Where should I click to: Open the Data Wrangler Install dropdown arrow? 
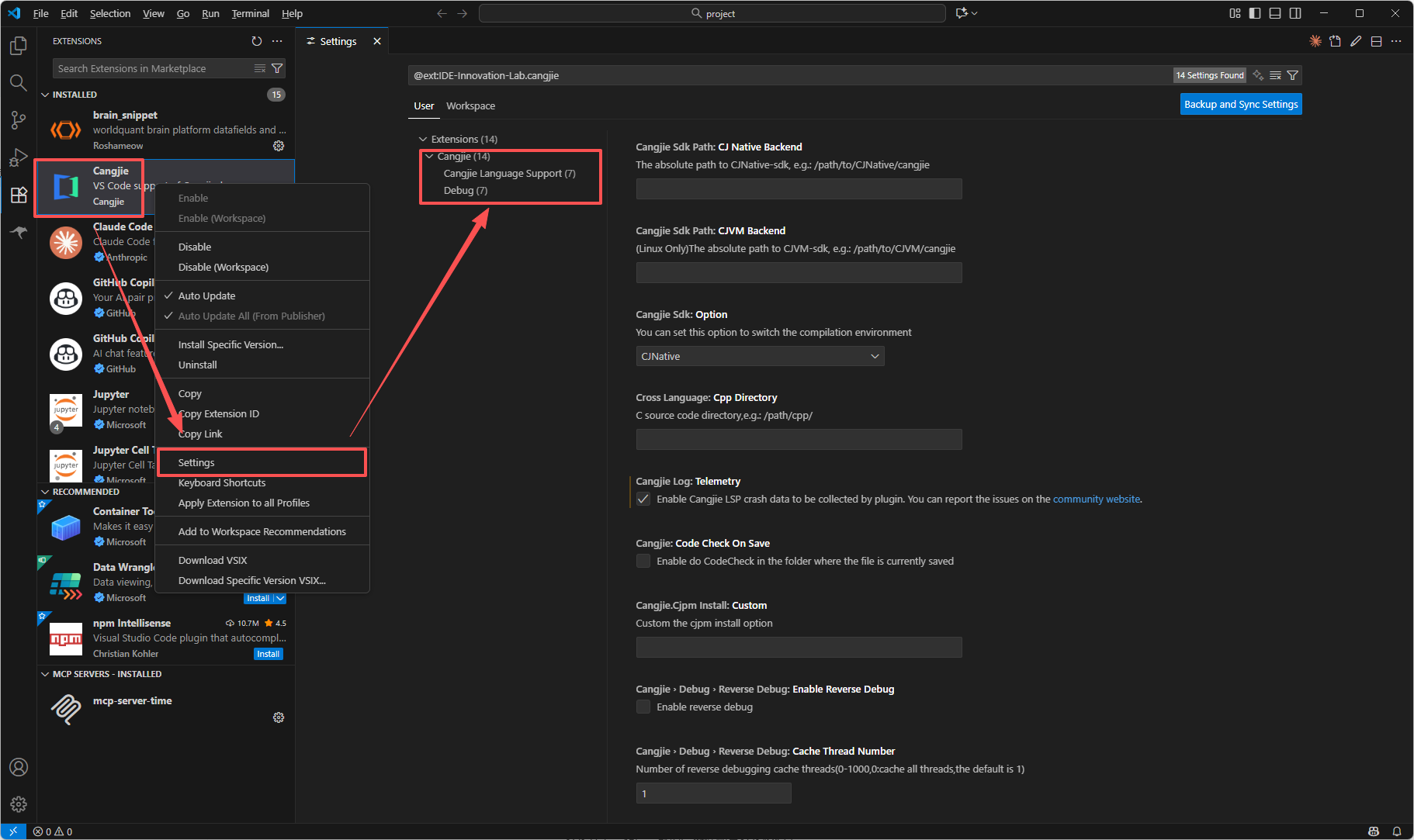[280, 598]
